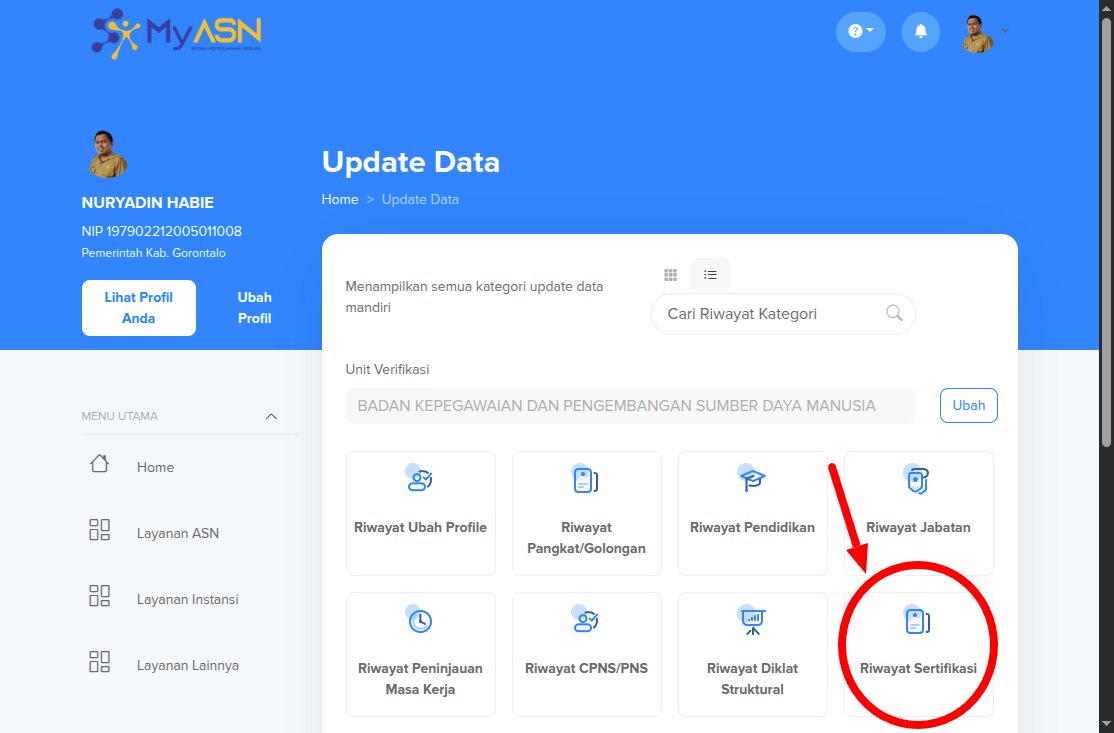
Task: Go to Layanan ASN menu
Action: [x=177, y=533]
